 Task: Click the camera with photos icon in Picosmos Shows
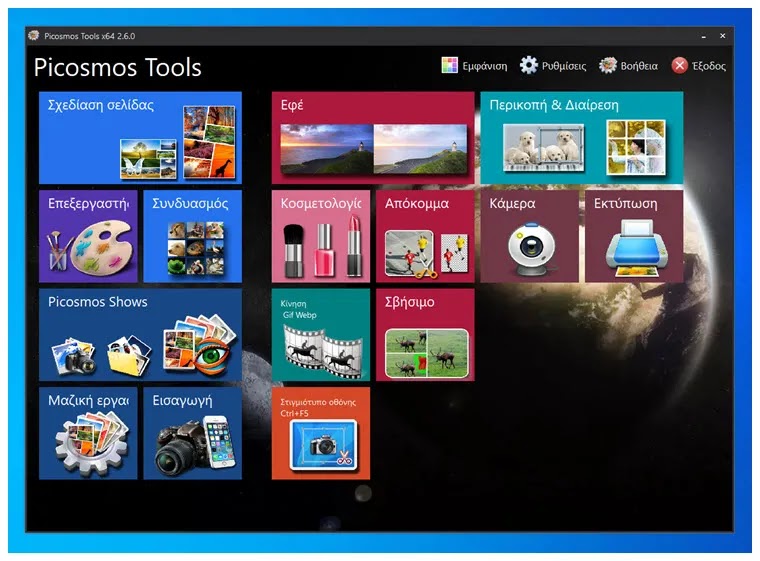[74, 357]
